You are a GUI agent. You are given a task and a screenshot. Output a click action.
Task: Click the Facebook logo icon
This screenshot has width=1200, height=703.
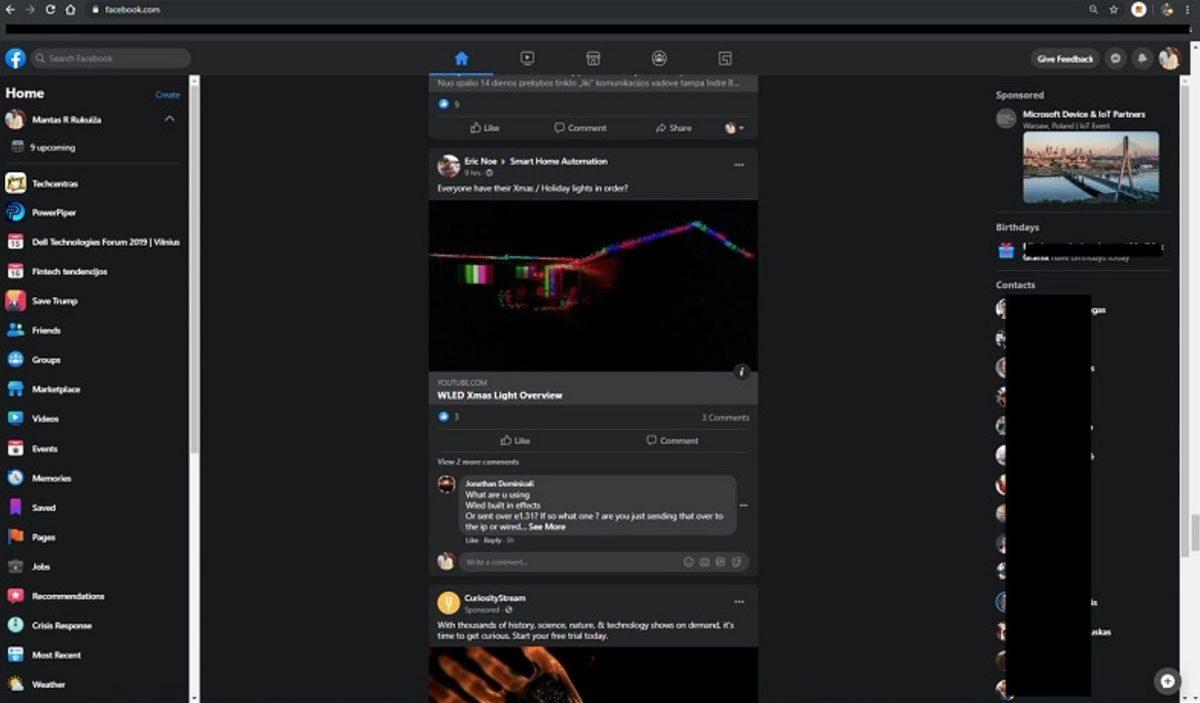[x=15, y=58]
